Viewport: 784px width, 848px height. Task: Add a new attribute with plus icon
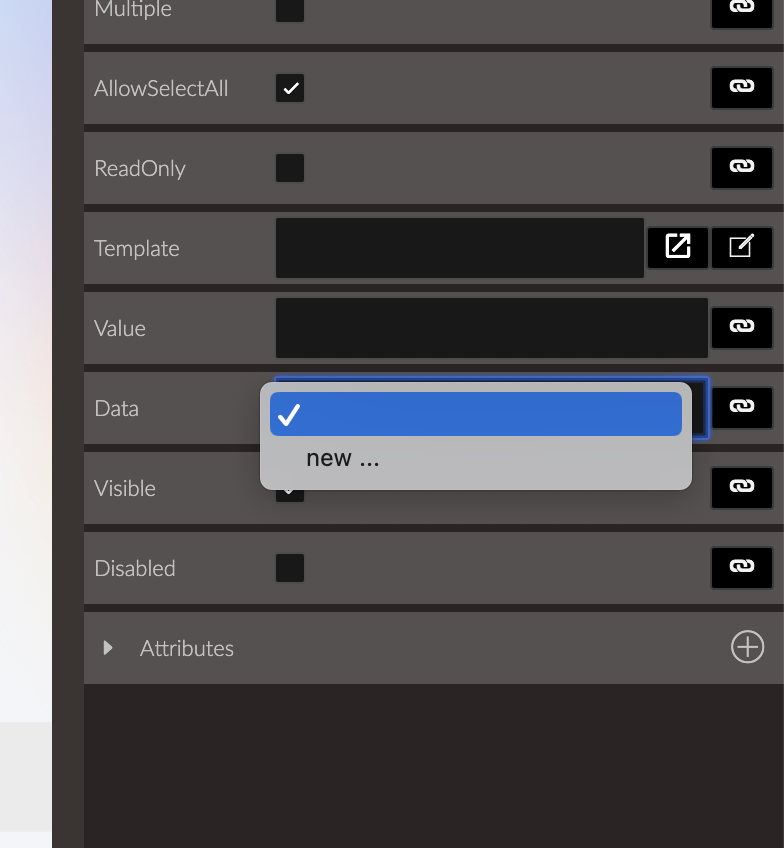[x=747, y=647]
